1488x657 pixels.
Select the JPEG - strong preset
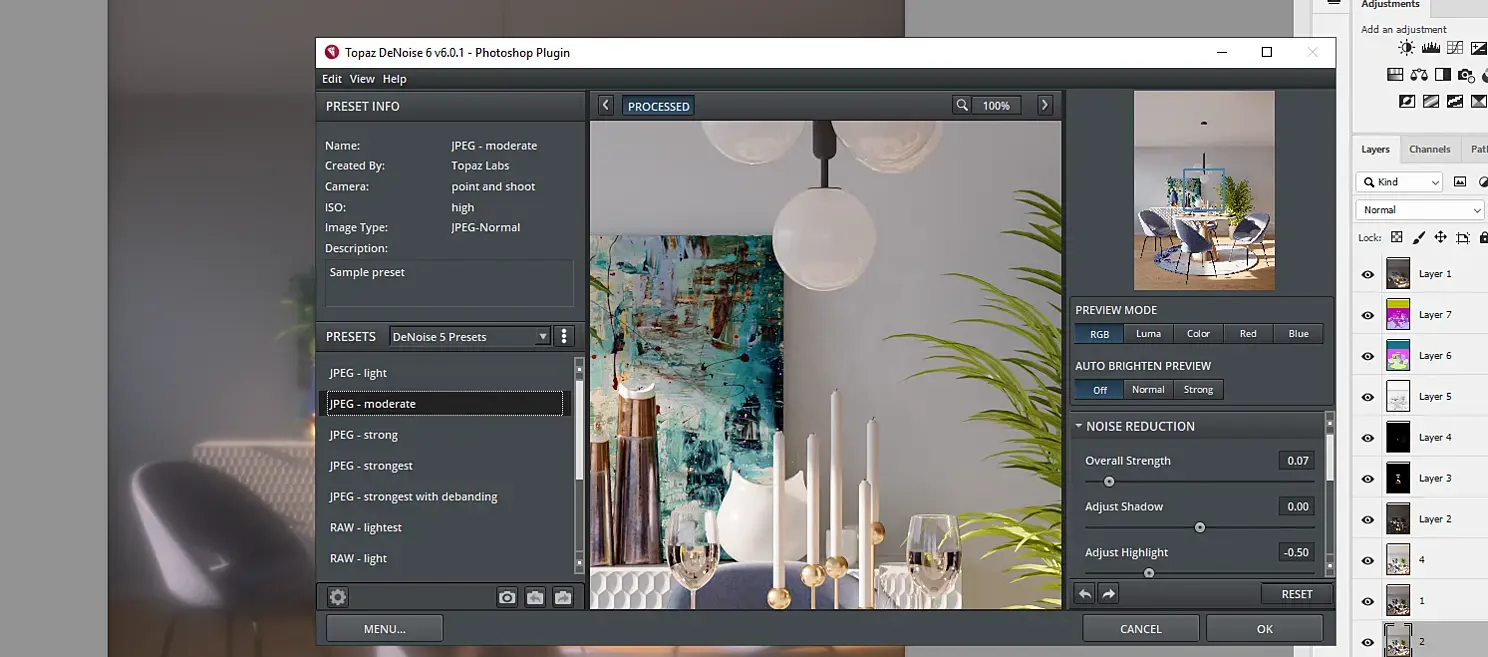445,435
